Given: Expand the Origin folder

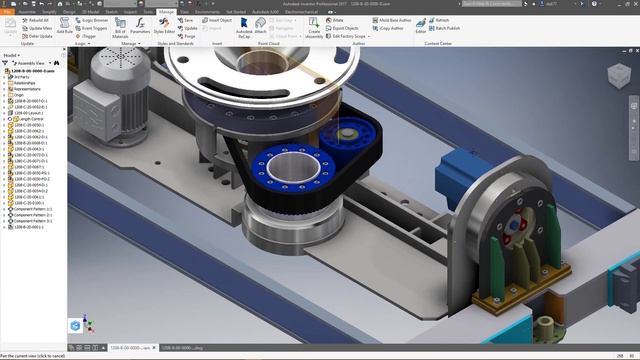Looking at the screenshot, I should [x=4, y=95].
